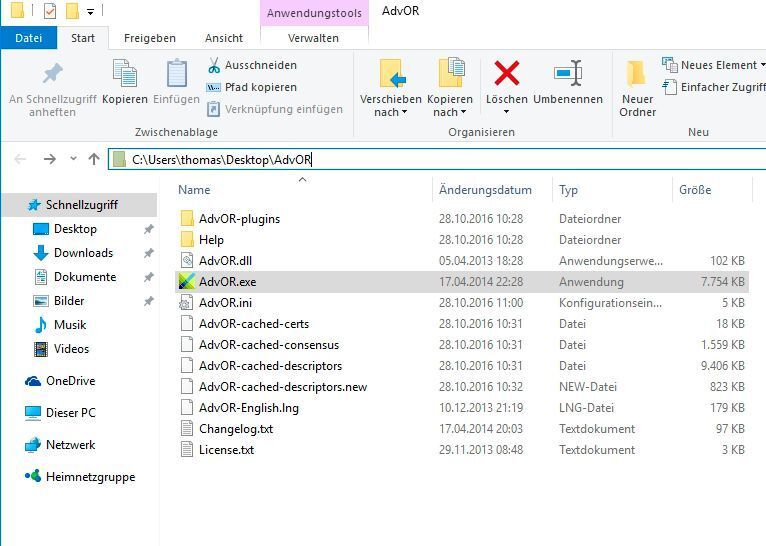Open the Datei menu tab
This screenshot has height=546, width=766.
(29, 38)
